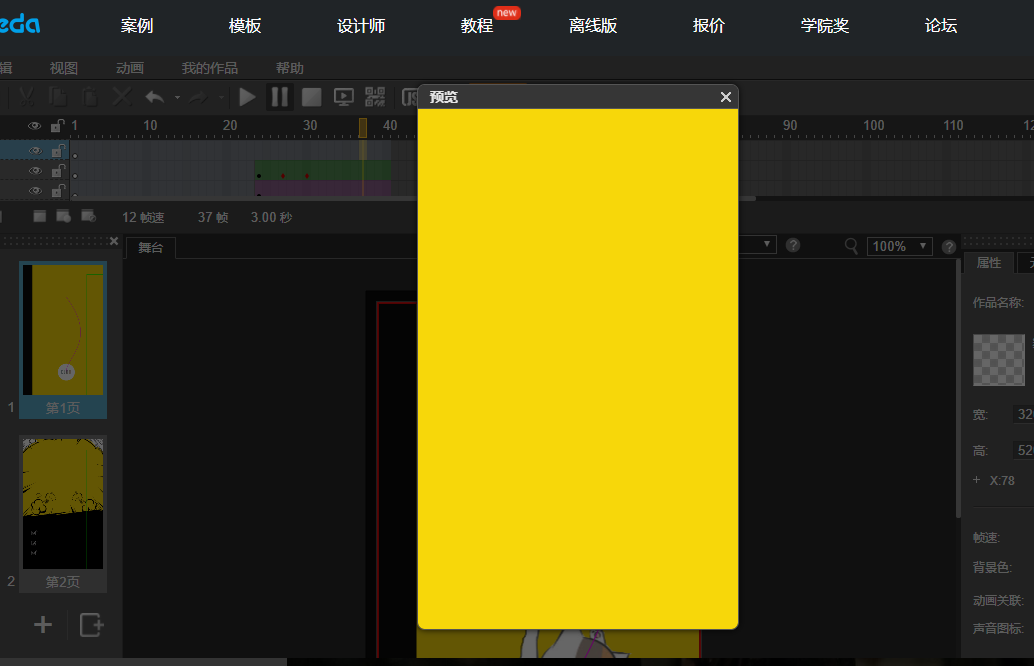Toggle visibility of all timeline layers

click(34, 125)
